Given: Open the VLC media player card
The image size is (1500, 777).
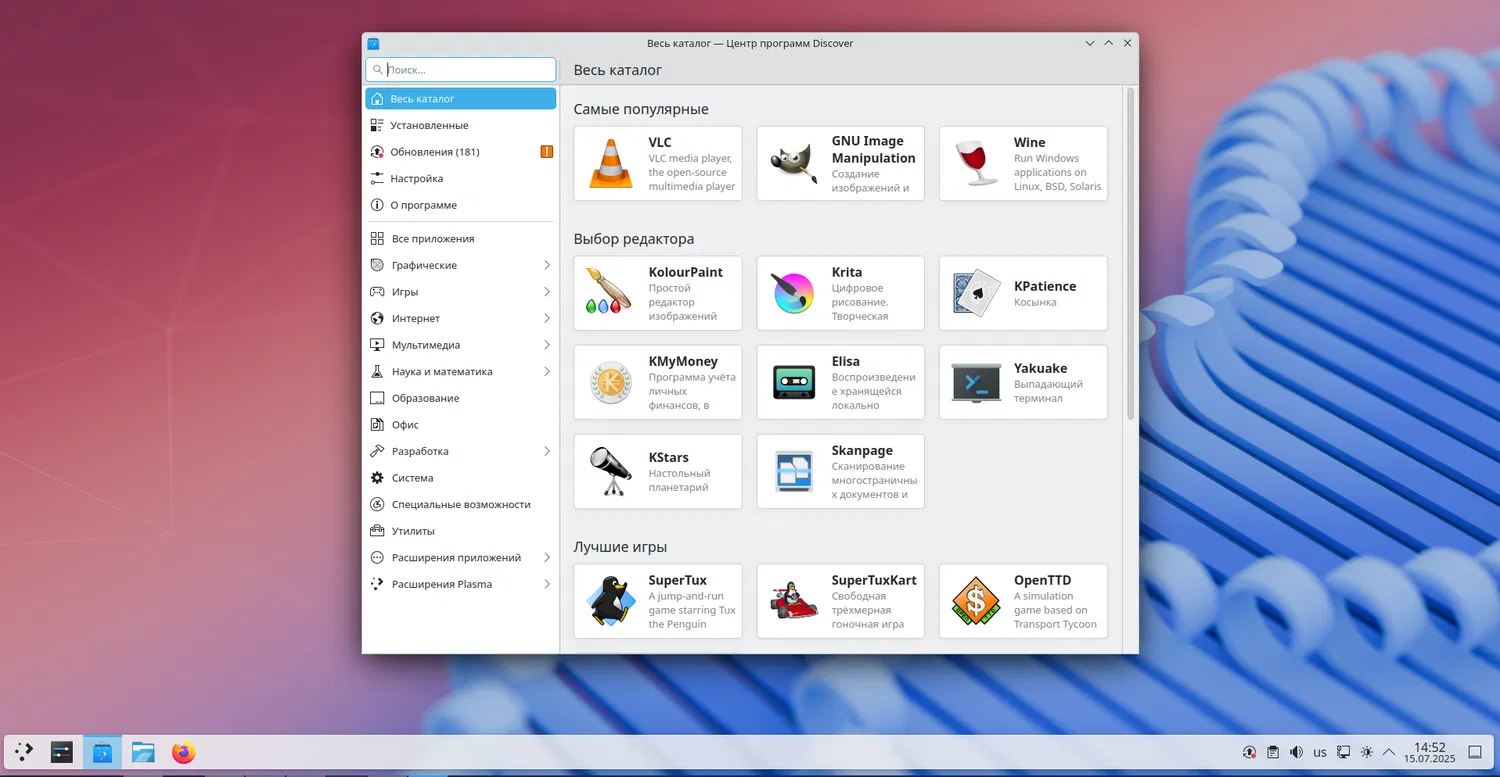Looking at the screenshot, I should coord(658,163).
